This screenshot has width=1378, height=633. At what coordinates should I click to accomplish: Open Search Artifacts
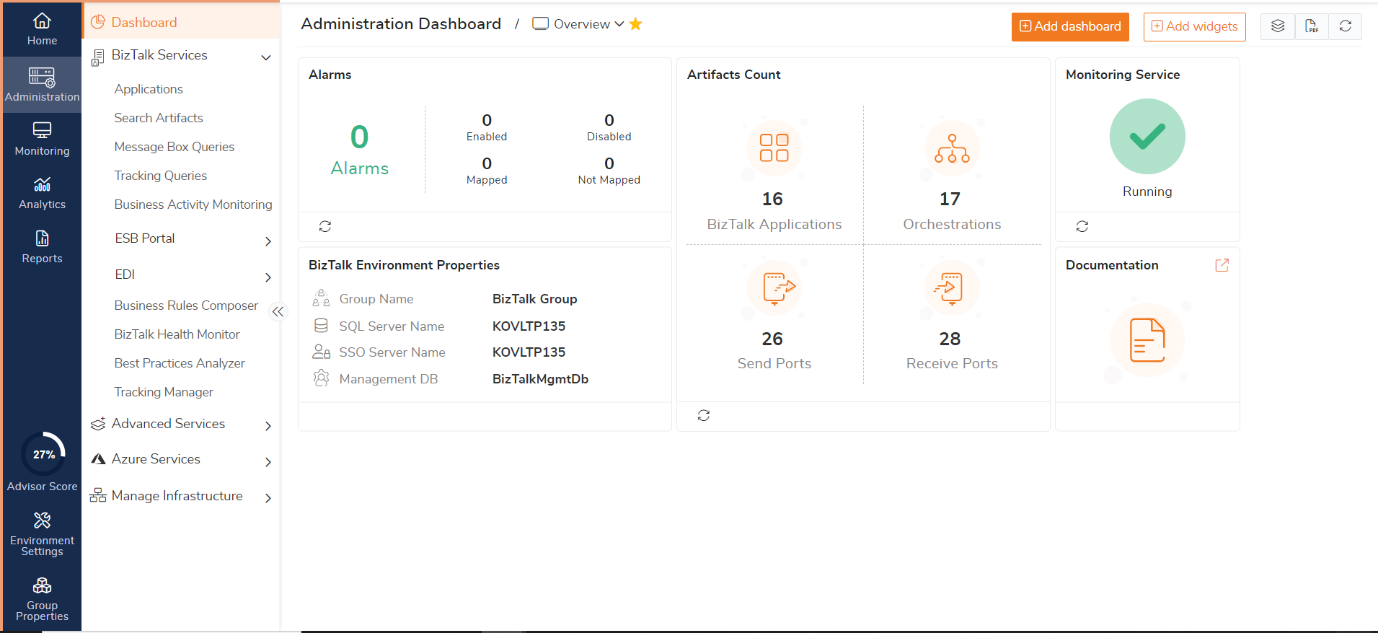pos(158,118)
